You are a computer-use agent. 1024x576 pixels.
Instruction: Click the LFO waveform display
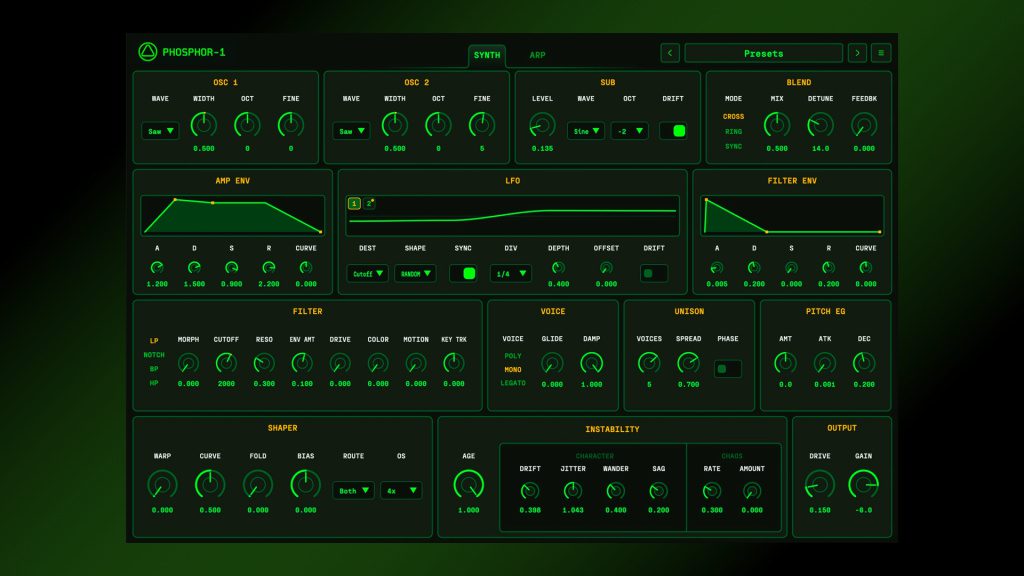(x=513, y=215)
